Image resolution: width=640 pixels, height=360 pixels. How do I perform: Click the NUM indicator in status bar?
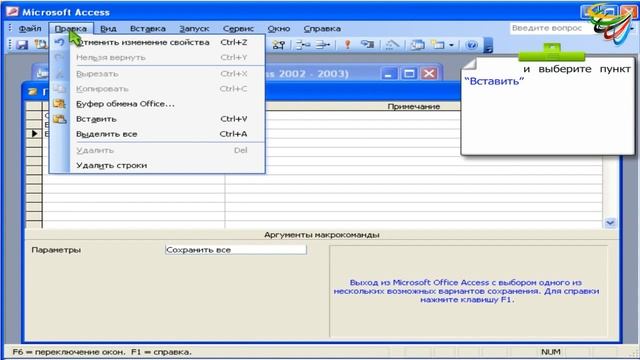[551, 352]
